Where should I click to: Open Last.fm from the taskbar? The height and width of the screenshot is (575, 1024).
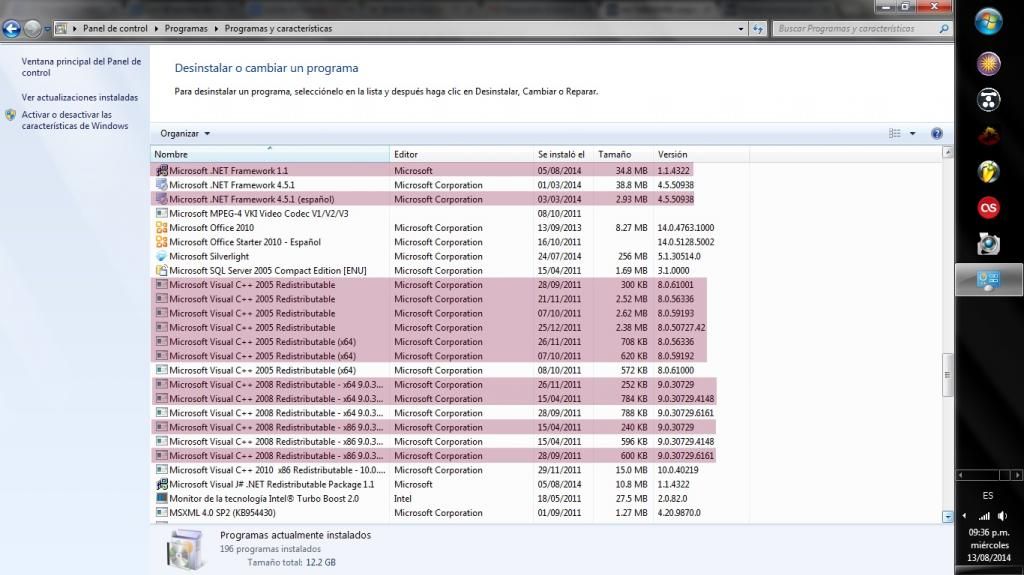pyautogui.click(x=989, y=208)
